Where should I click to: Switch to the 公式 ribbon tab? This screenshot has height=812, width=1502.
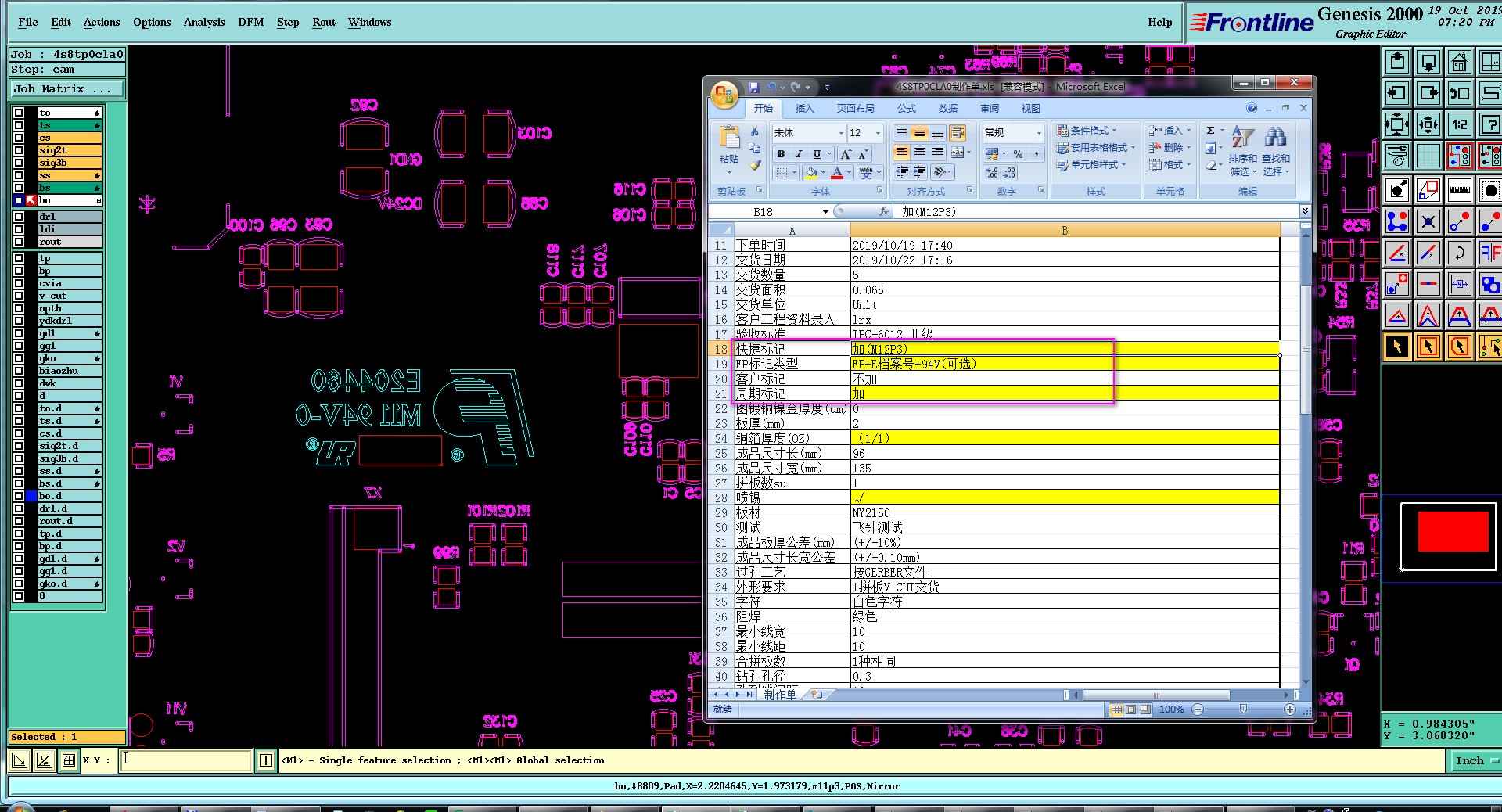(x=906, y=109)
